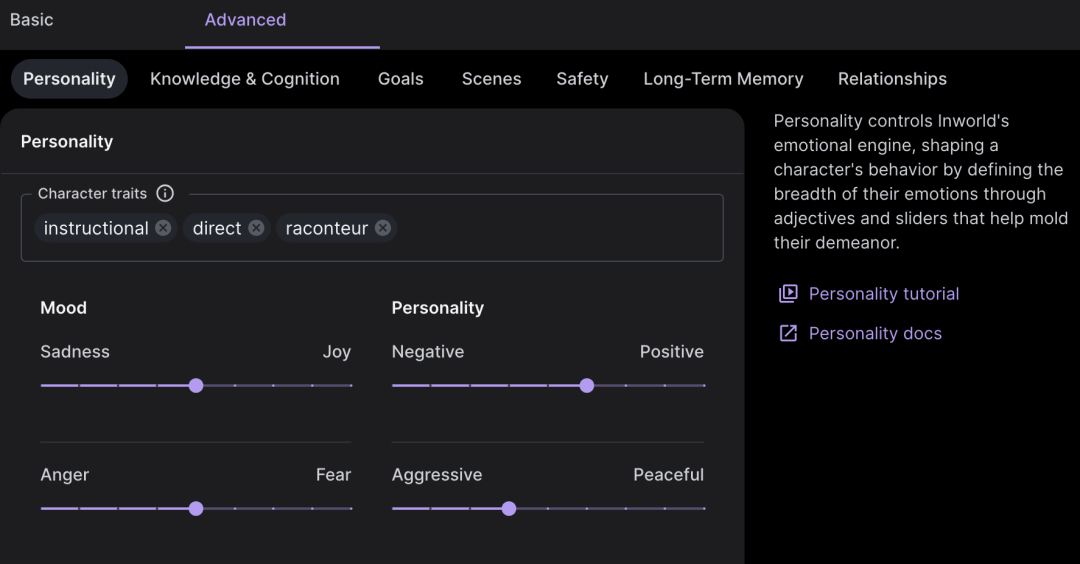Open the Scenes section
This screenshot has width=1080, height=564.
pos(491,79)
